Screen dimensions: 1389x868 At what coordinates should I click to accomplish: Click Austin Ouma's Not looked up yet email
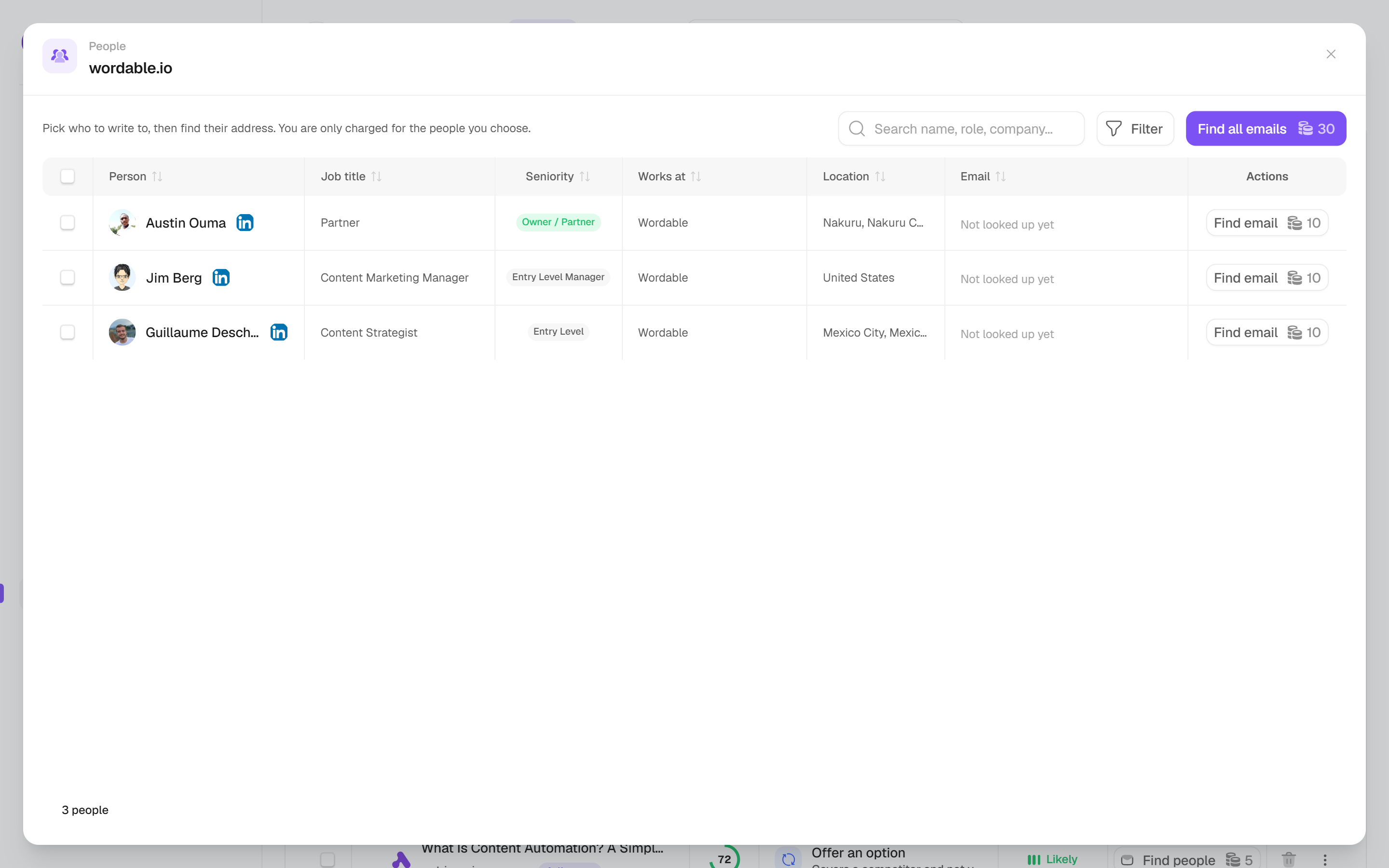tap(1007, 224)
